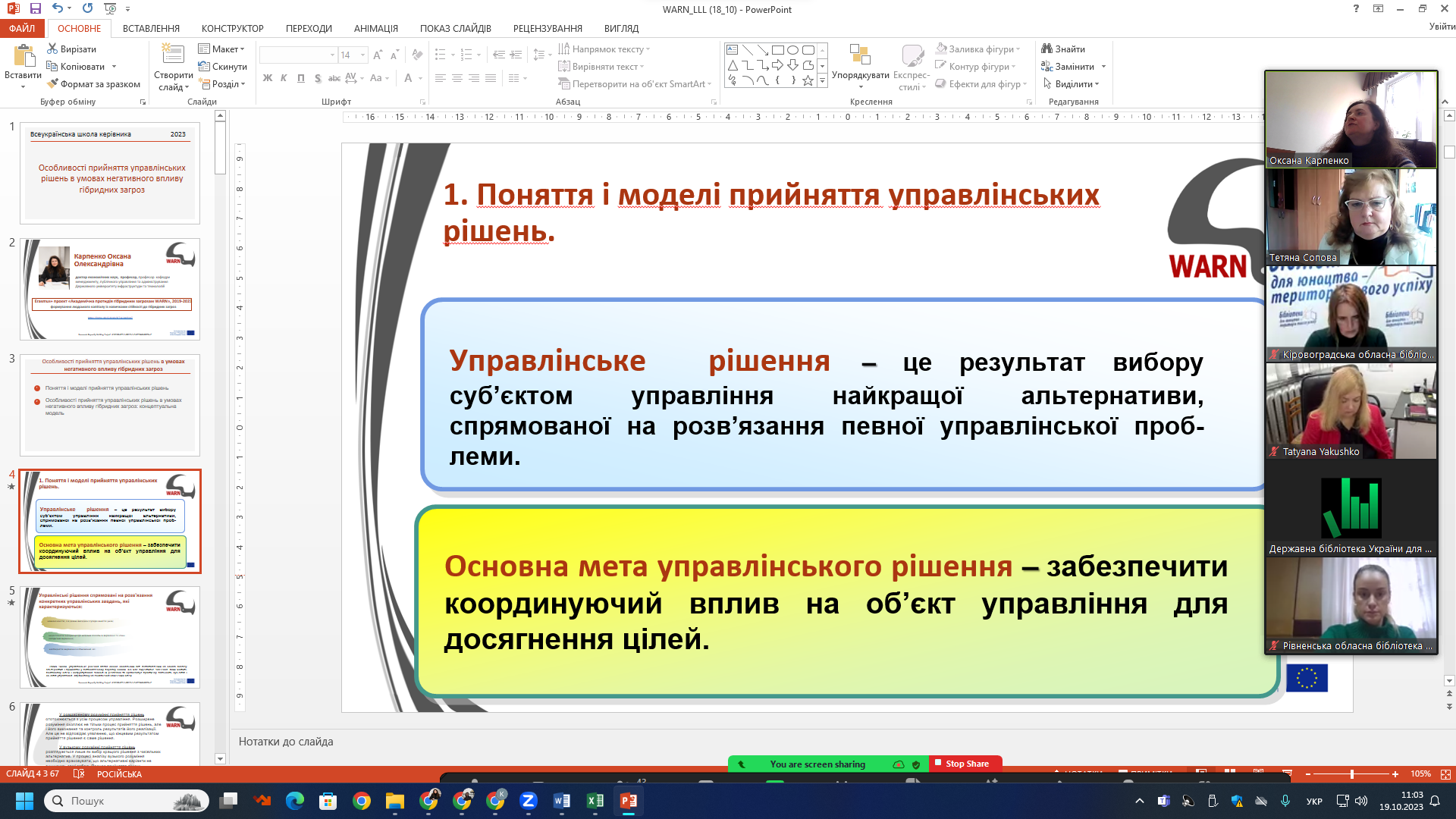Screen dimensions: 1456x819
Task: Select the text box shape in the shapes gallery
Action: [x=733, y=50]
